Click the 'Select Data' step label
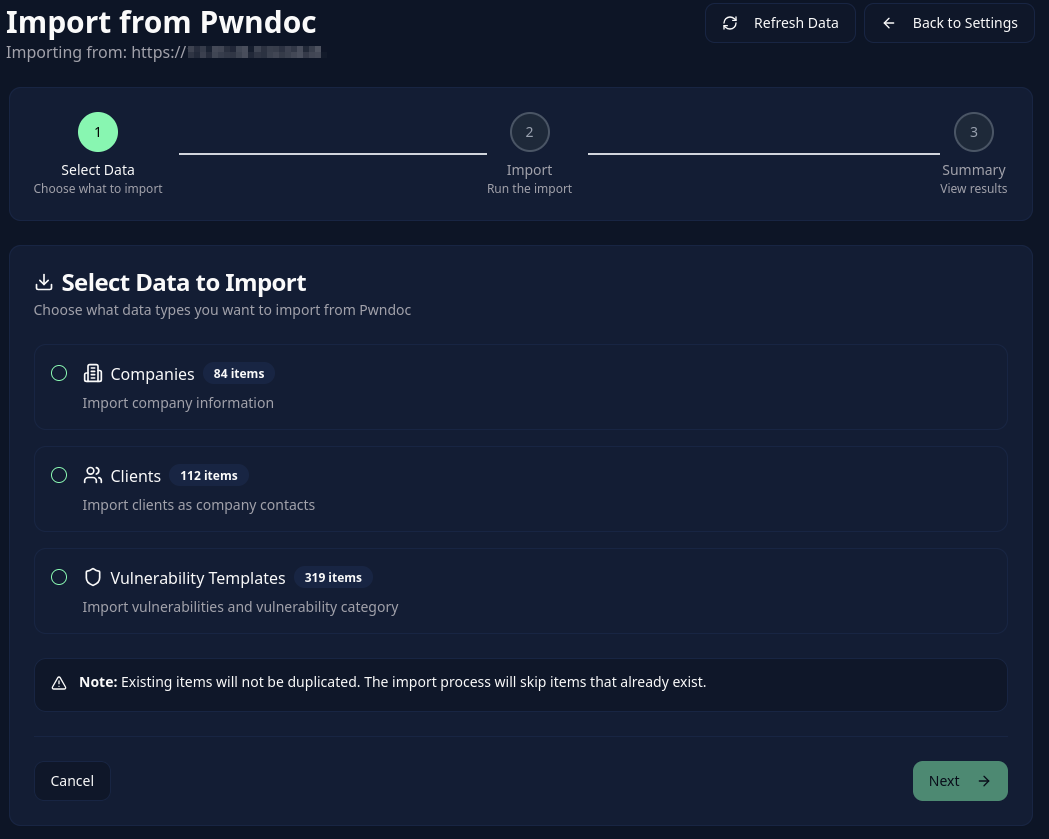The width and height of the screenshot is (1049, 839). 98,170
